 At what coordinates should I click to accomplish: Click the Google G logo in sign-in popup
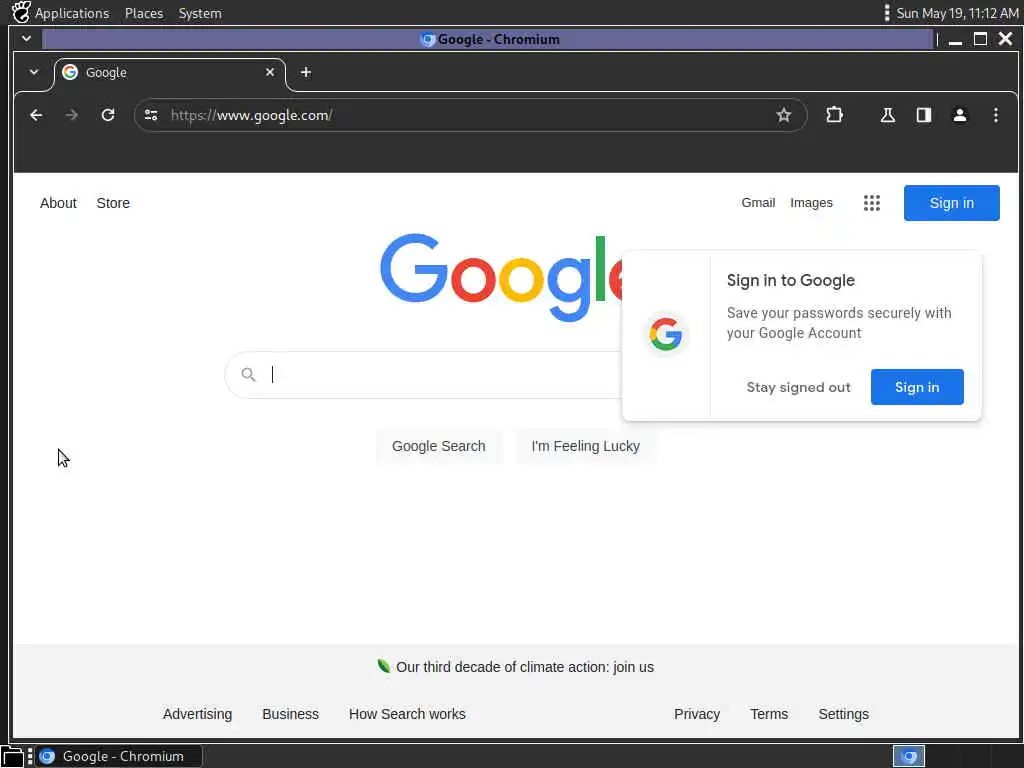click(x=665, y=334)
